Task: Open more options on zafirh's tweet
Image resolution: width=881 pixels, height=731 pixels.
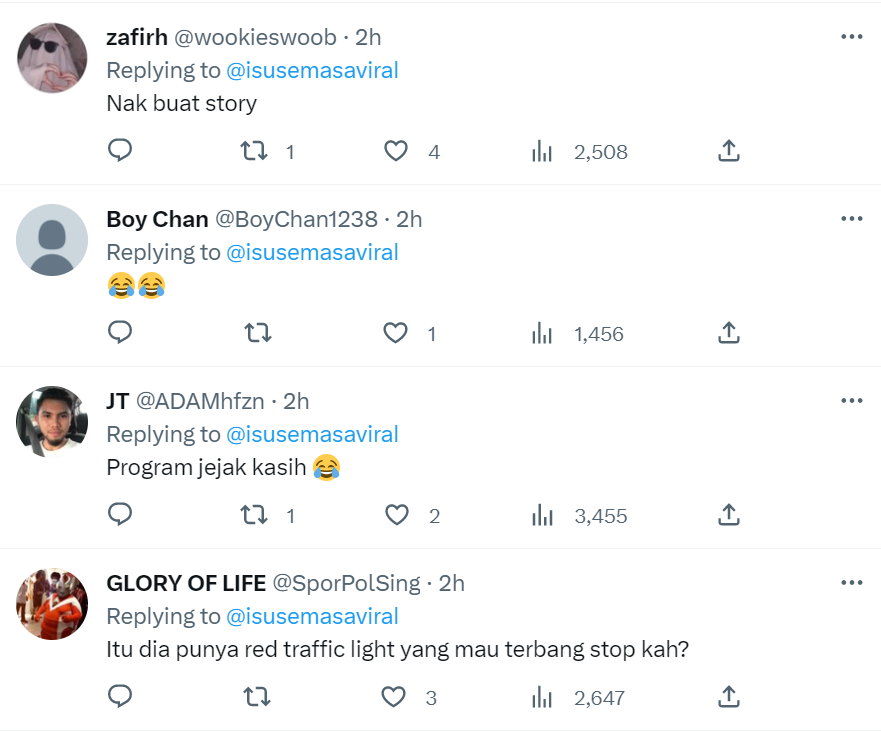Action: (851, 37)
